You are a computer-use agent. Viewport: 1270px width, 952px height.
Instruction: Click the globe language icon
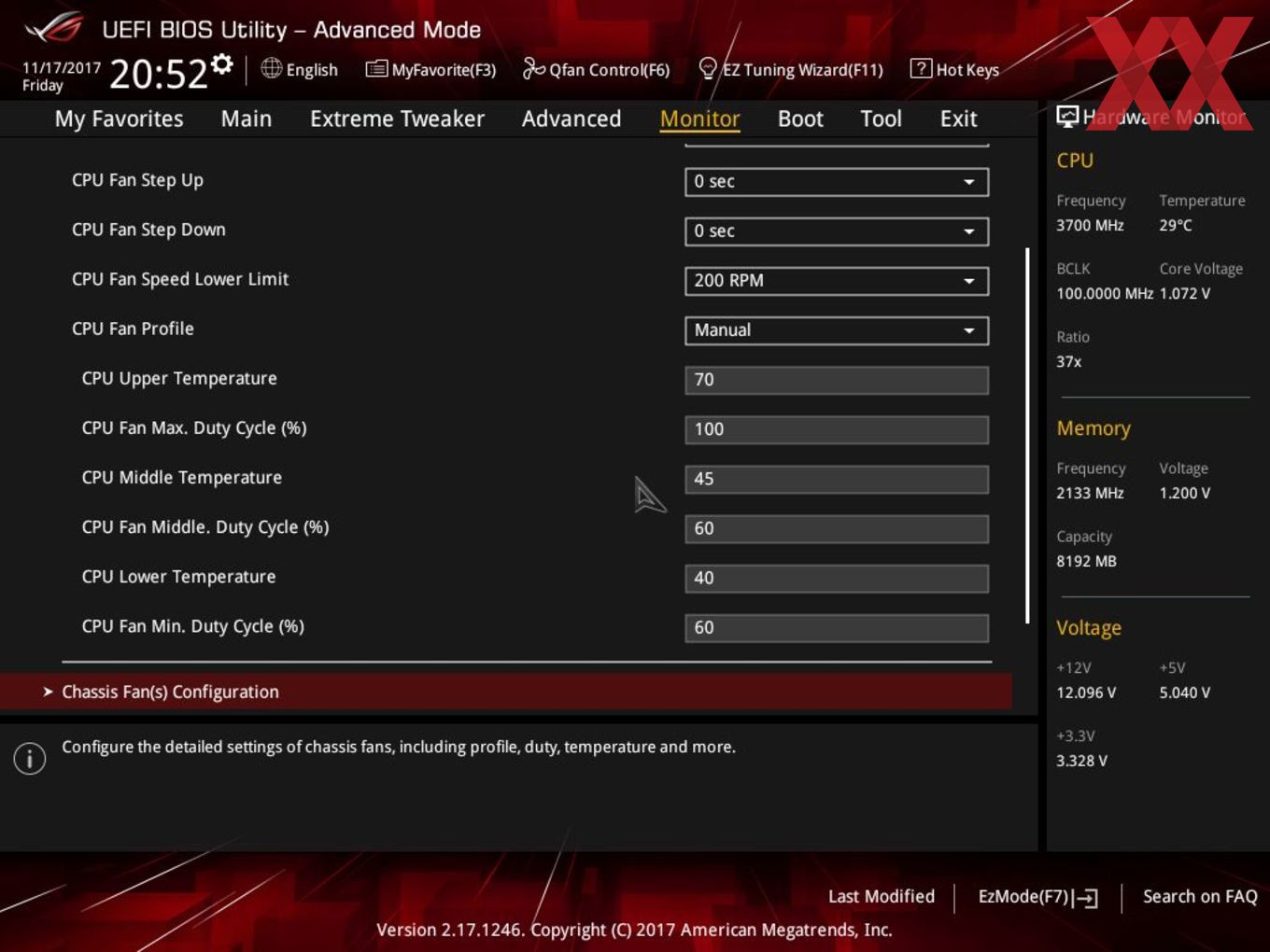click(272, 68)
